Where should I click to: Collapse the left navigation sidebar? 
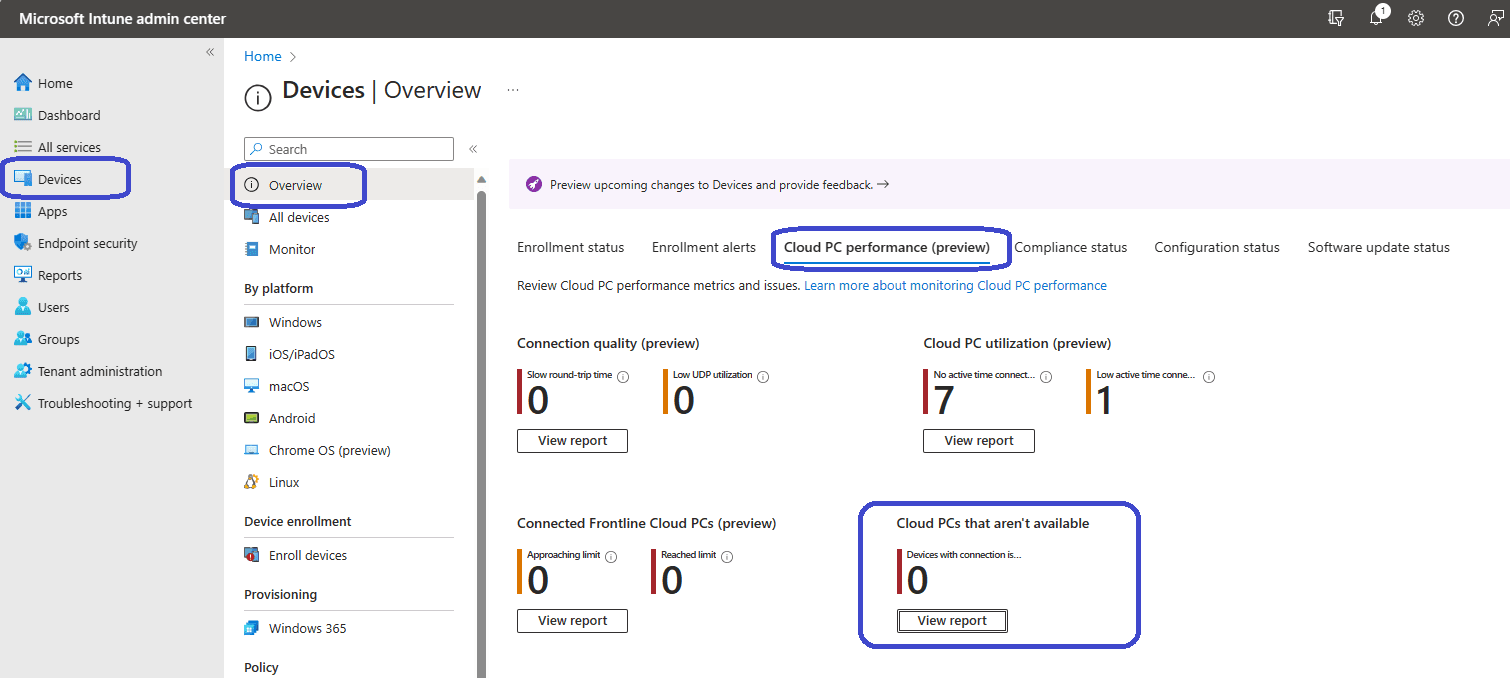pyautogui.click(x=210, y=52)
